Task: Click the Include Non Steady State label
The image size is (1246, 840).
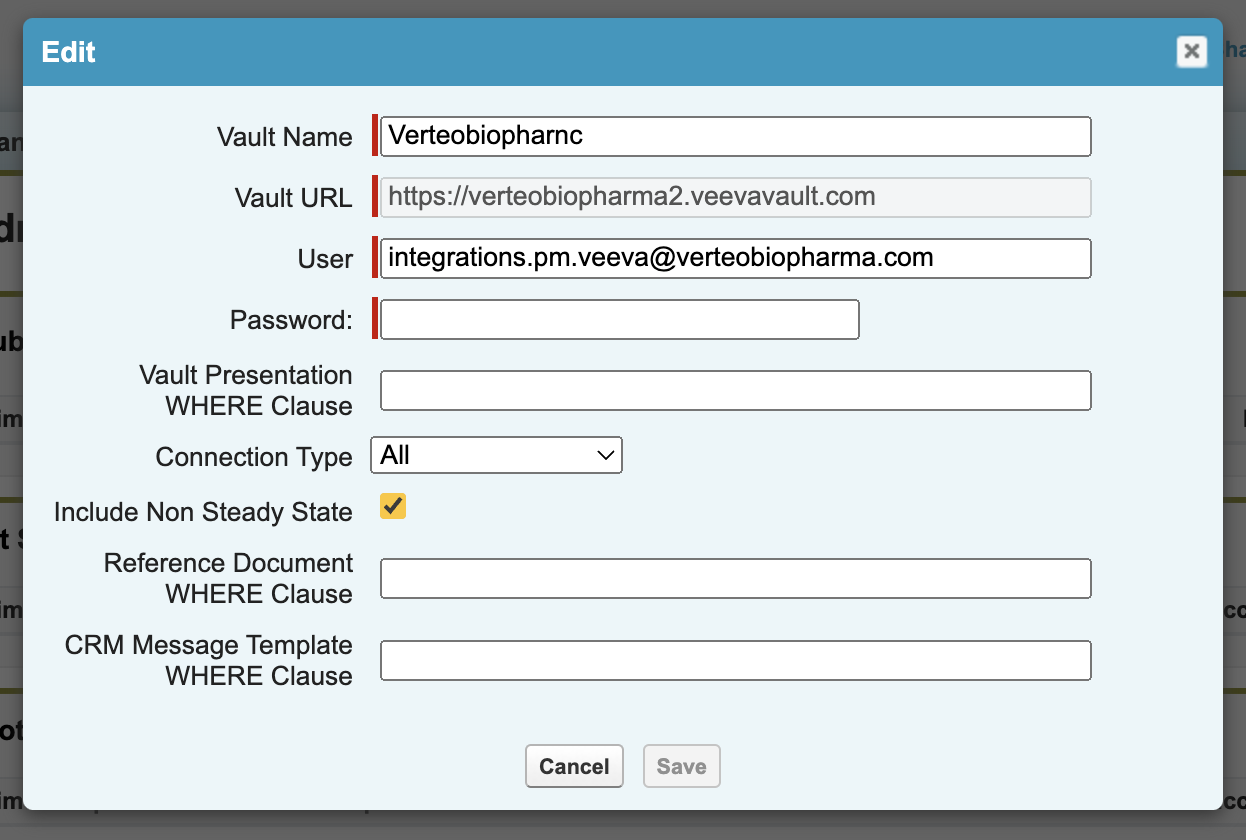Action: pyautogui.click(x=203, y=512)
